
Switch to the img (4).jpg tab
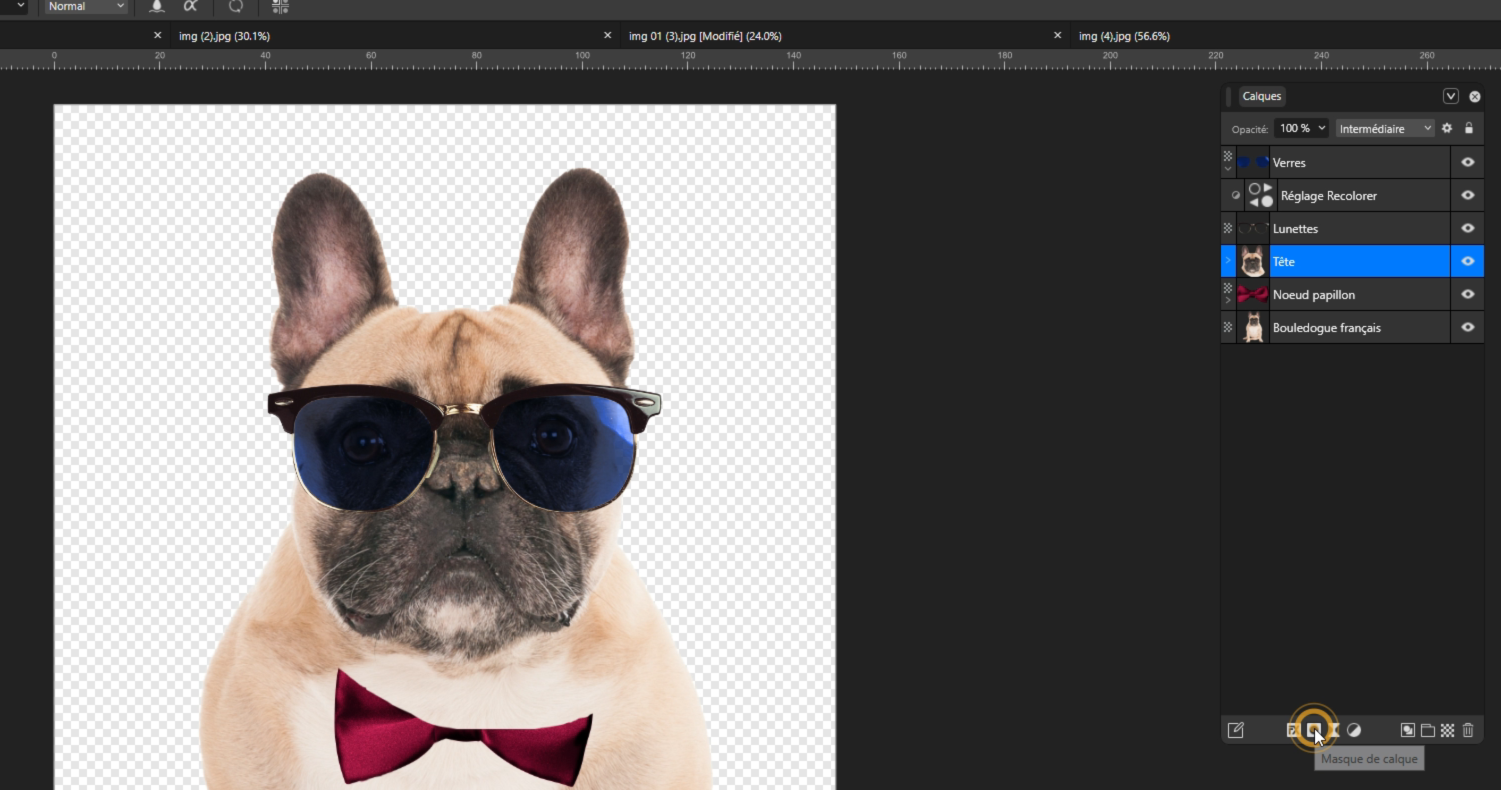(x=1124, y=36)
